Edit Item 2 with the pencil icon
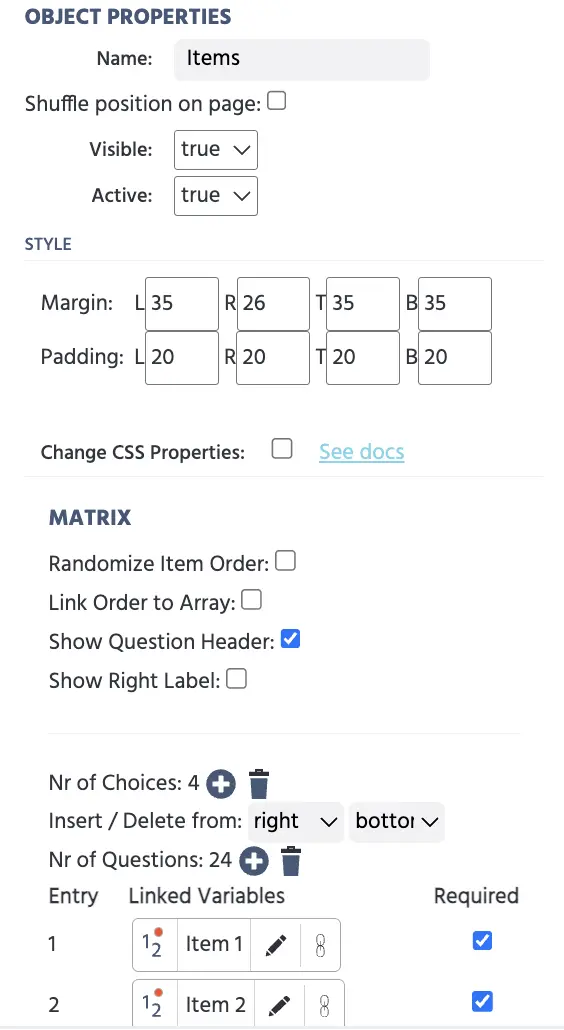This screenshot has width=564, height=1030. 280,1004
